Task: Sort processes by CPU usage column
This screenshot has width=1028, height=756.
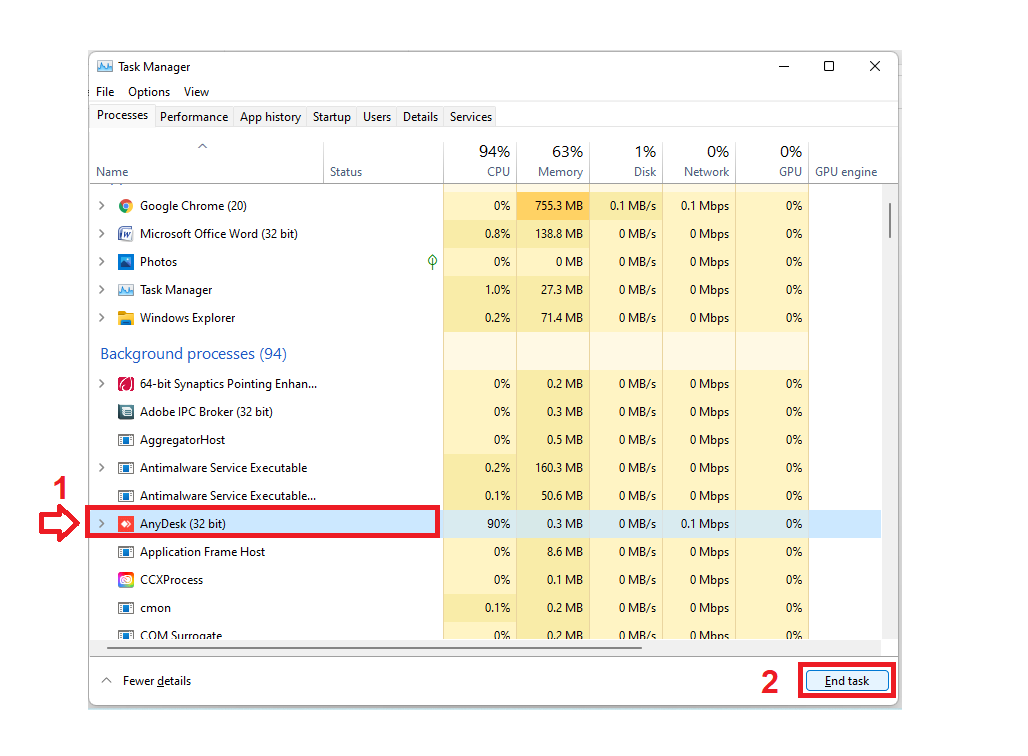Action: [x=480, y=163]
